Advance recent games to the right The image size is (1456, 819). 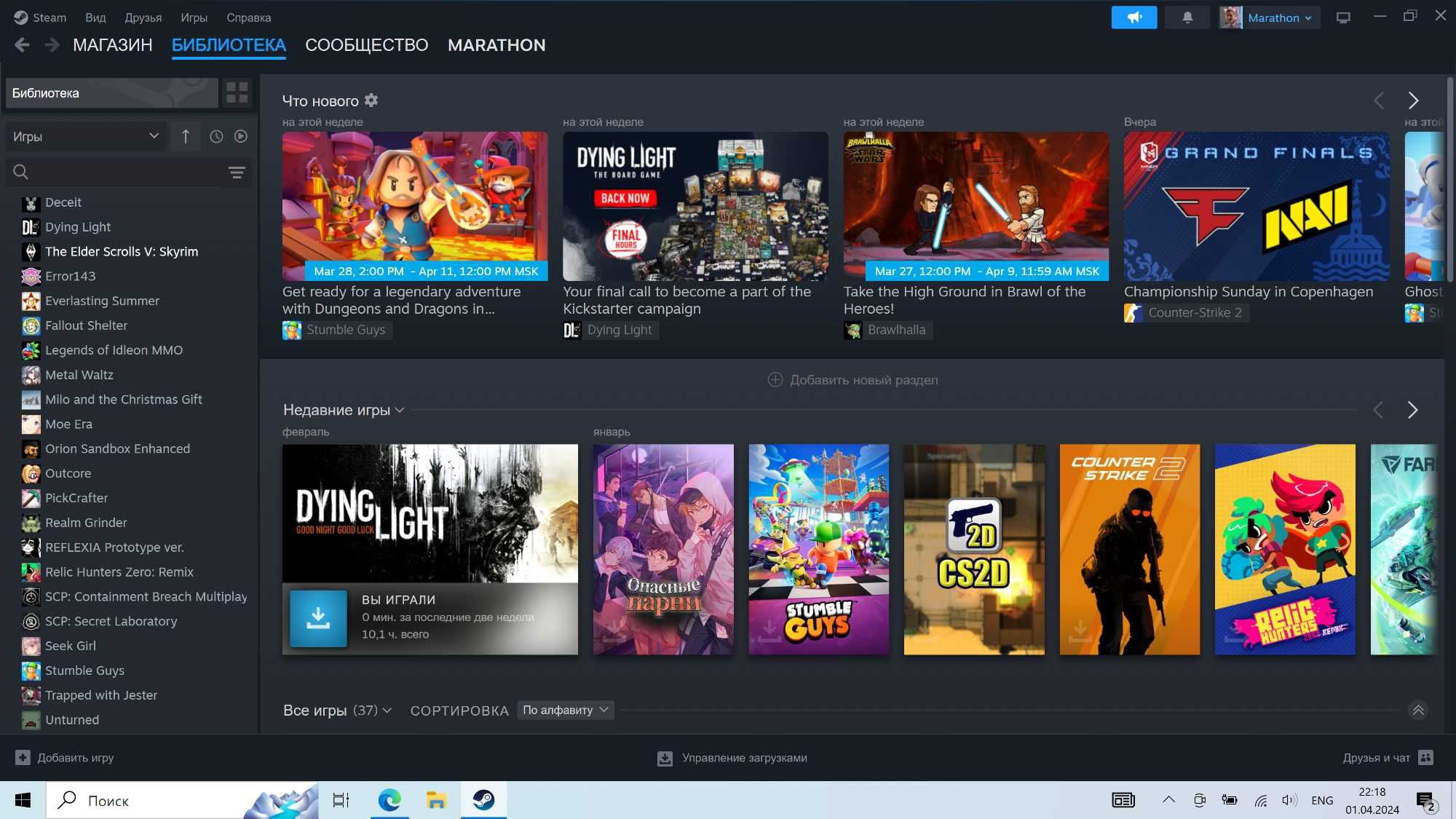pyautogui.click(x=1413, y=410)
